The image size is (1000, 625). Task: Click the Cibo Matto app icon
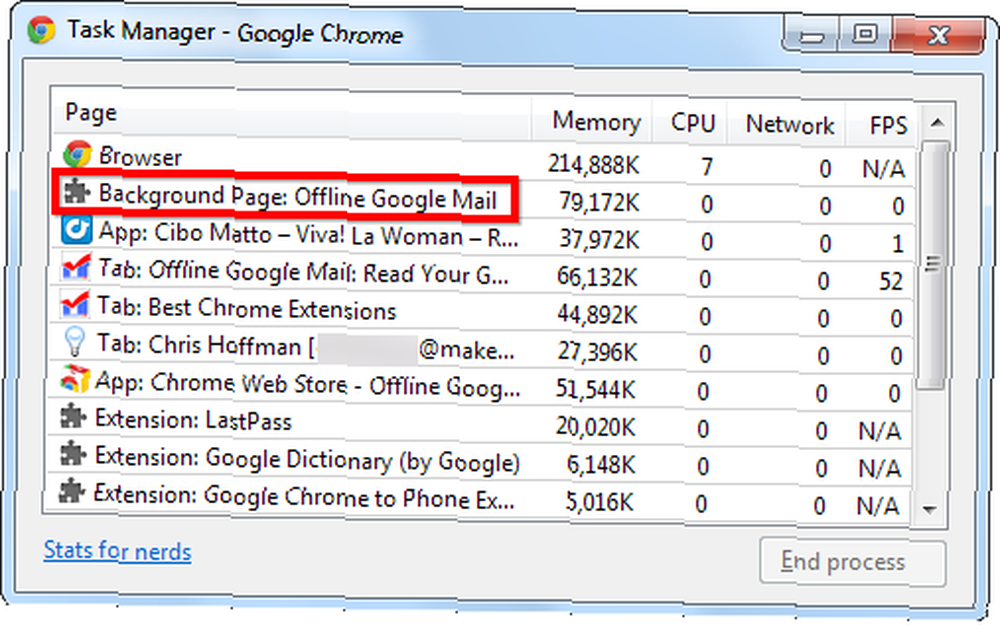77,230
